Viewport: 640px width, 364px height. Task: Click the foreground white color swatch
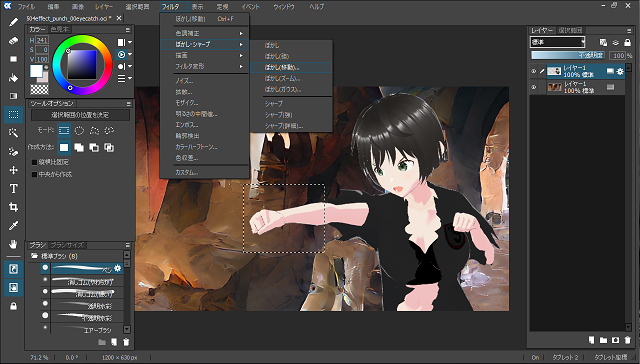pyautogui.click(x=36, y=71)
